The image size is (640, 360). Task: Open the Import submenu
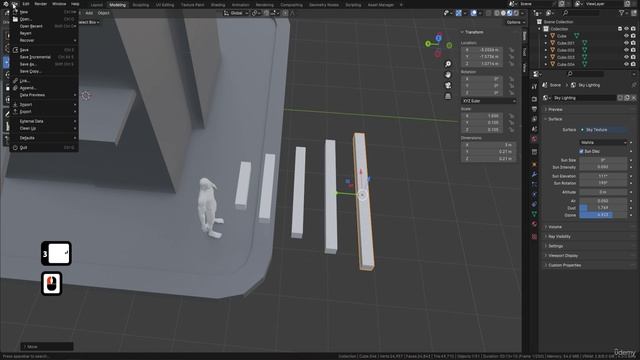click(43, 104)
